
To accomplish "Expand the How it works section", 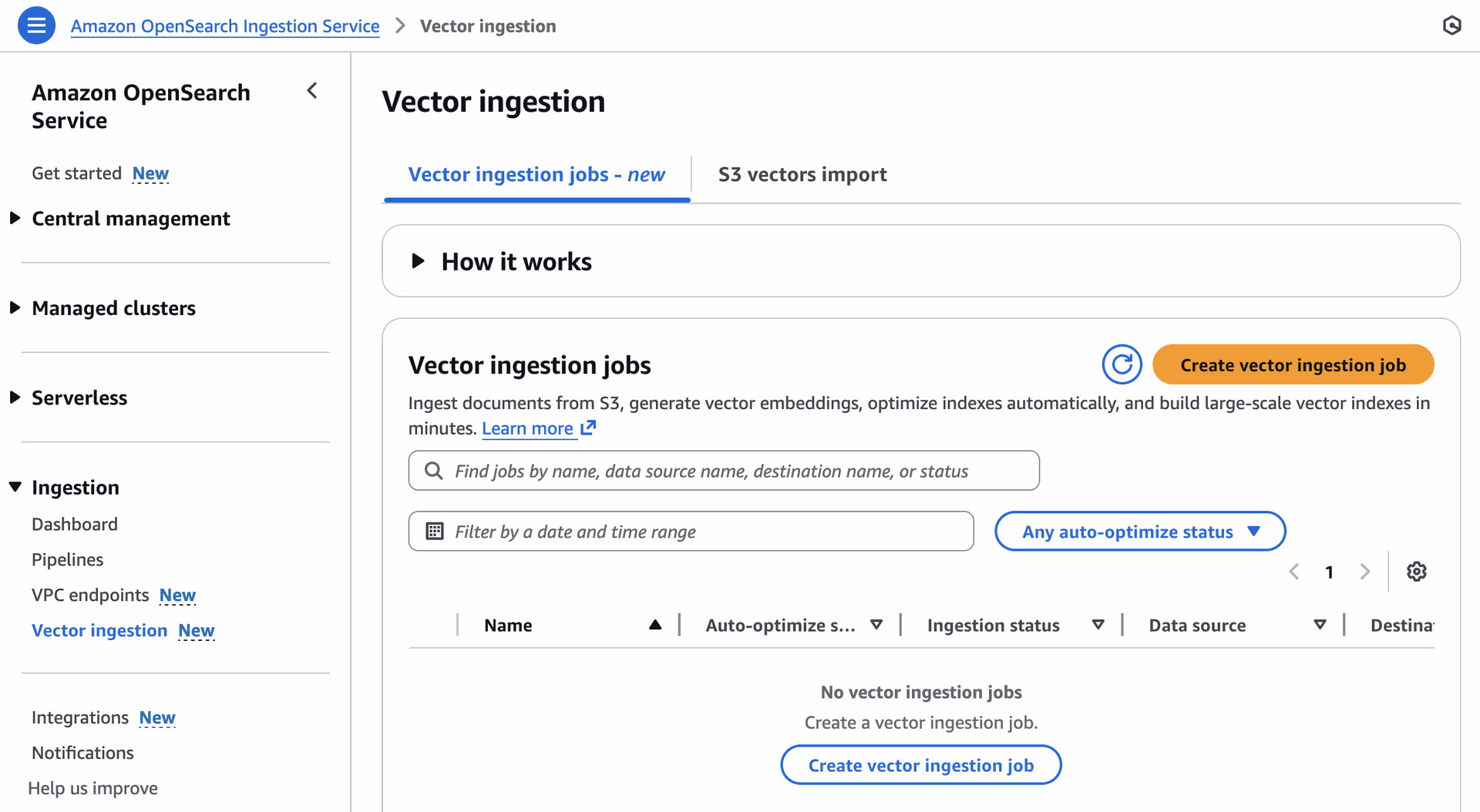I will pyautogui.click(x=418, y=261).
